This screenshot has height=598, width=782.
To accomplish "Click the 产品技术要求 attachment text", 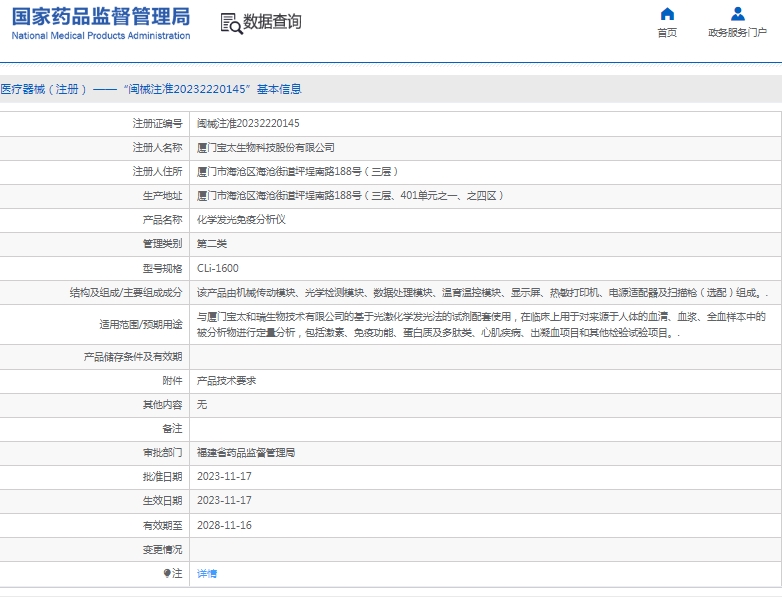I will [226, 381].
